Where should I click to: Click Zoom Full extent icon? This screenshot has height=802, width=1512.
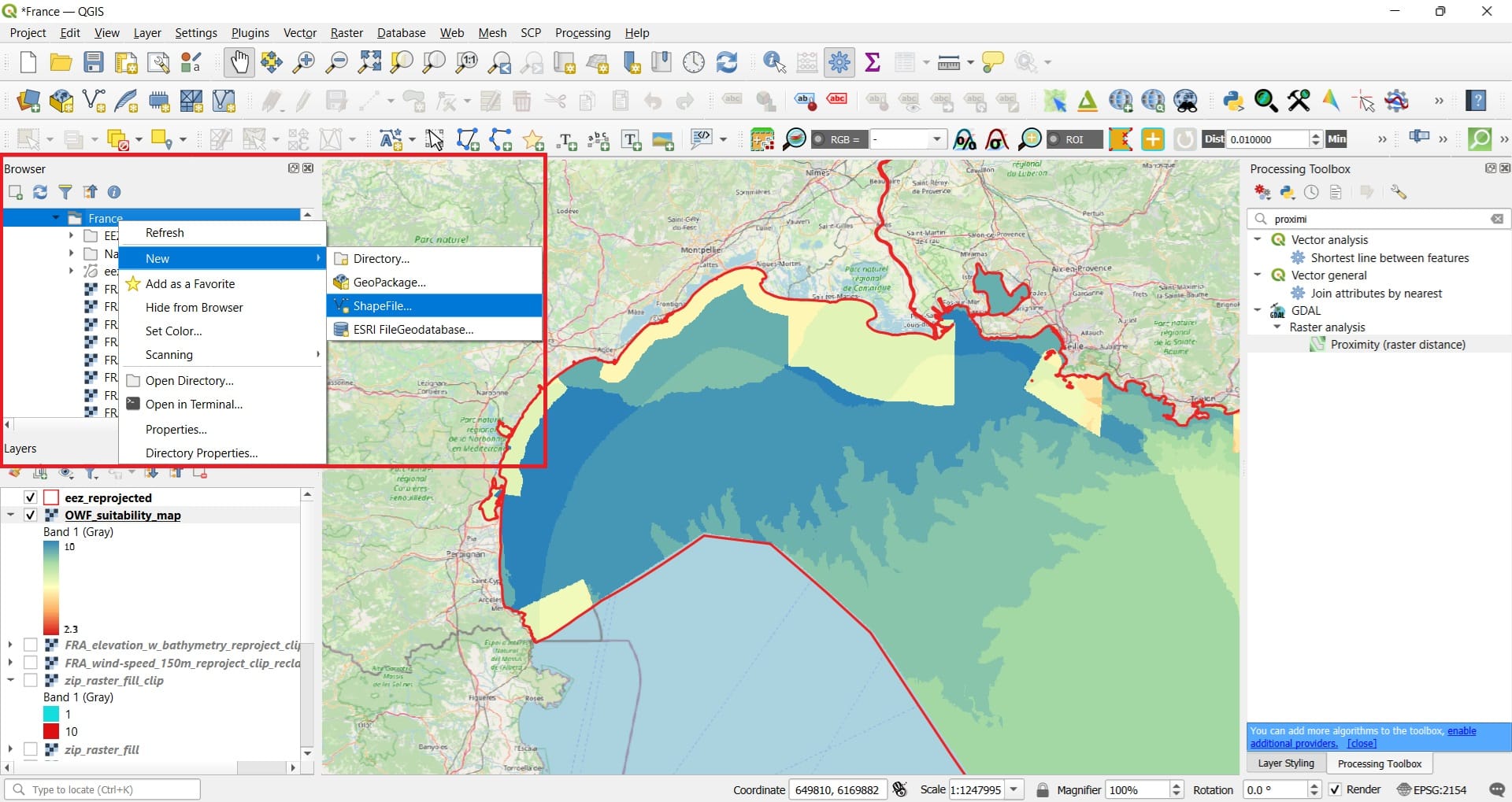coord(369,62)
